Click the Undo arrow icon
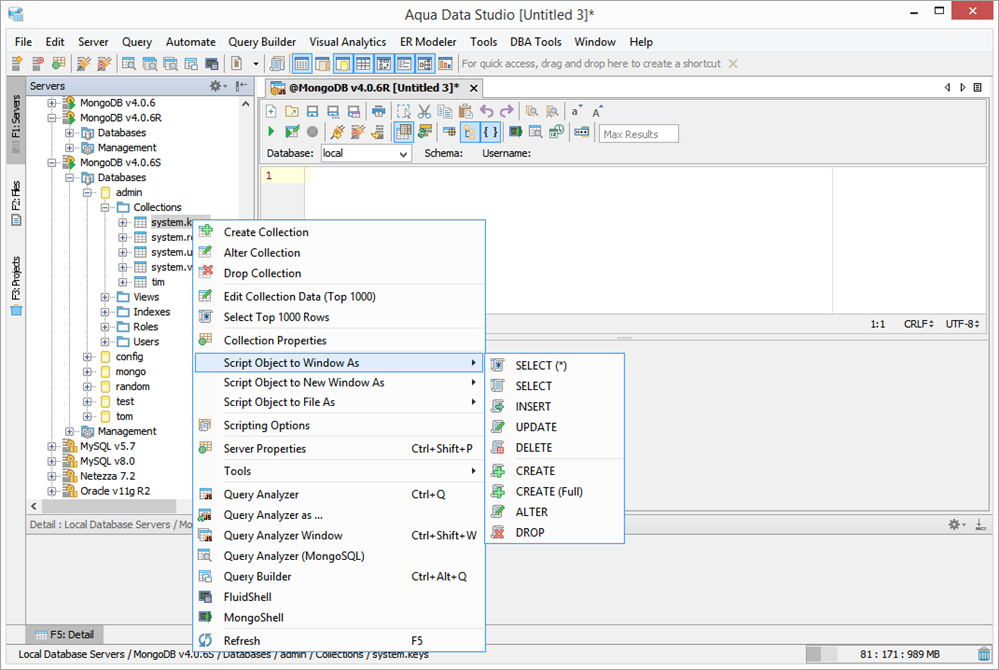This screenshot has width=999, height=670. (x=487, y=111)
